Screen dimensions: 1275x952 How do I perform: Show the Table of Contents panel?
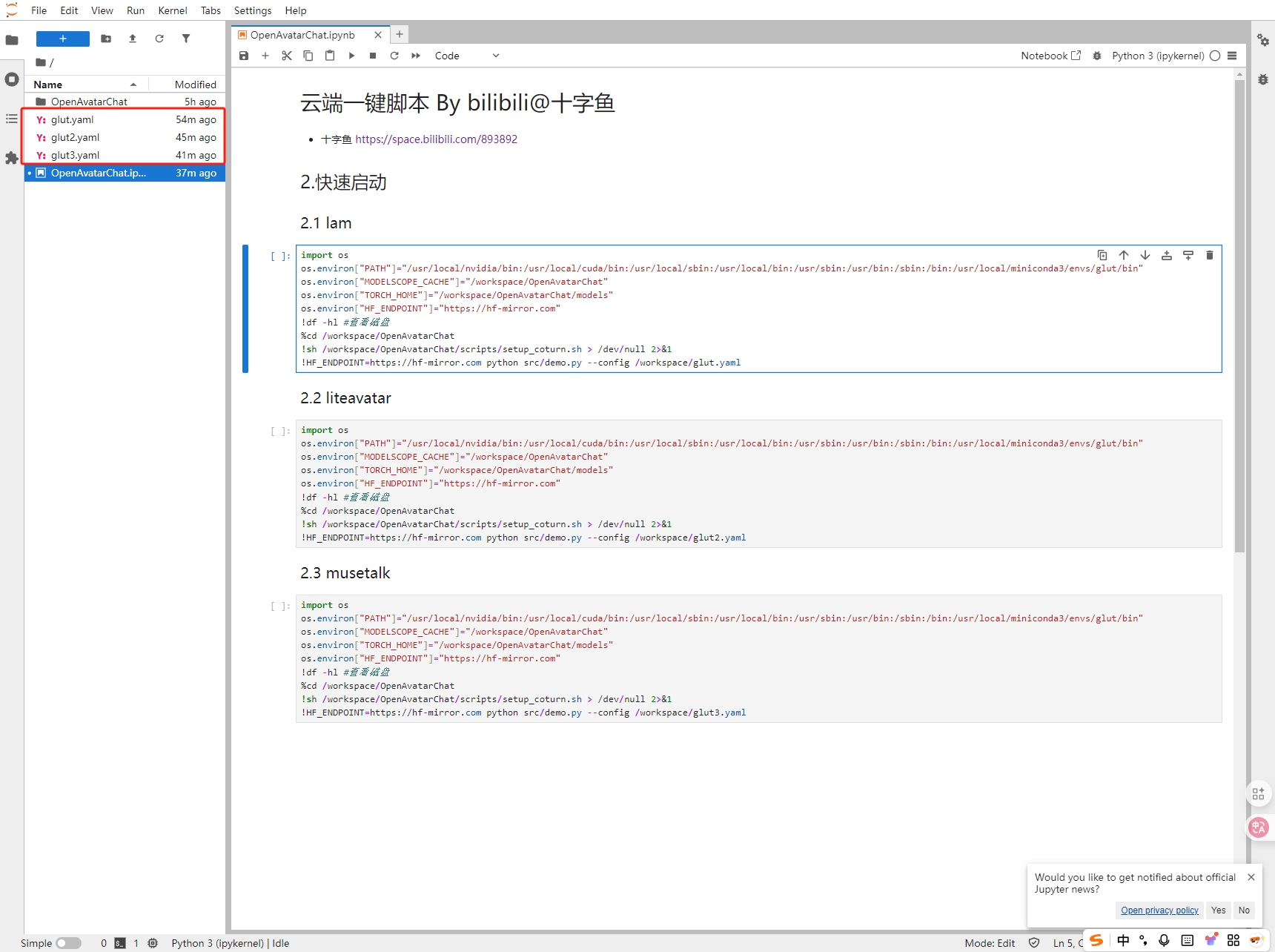click(x=12, y=119)
